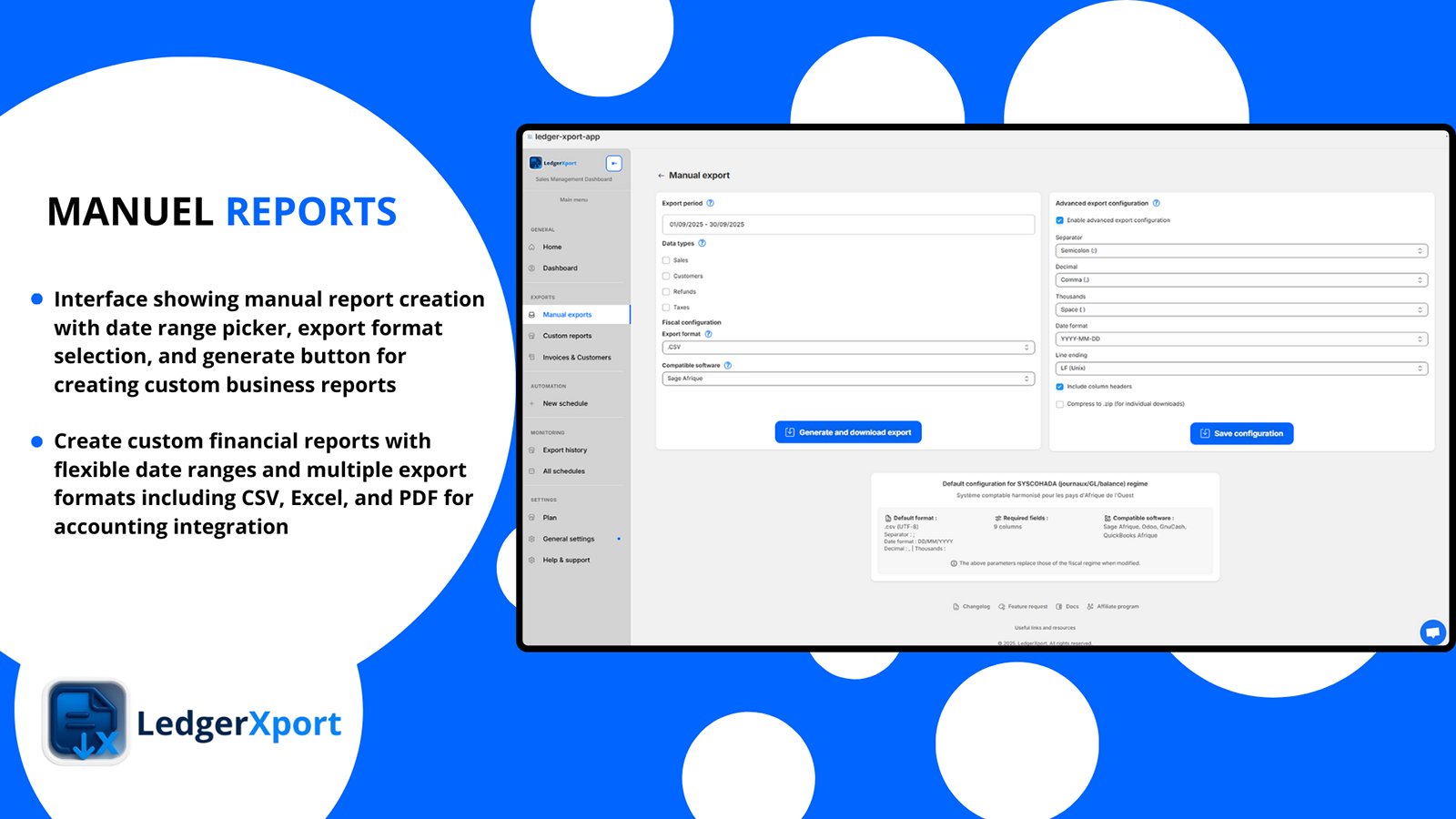Image resolution: width=1456 pixels, height=819 pixels.
Task: Change the Compatible software selection
Action: click(847, 379)
